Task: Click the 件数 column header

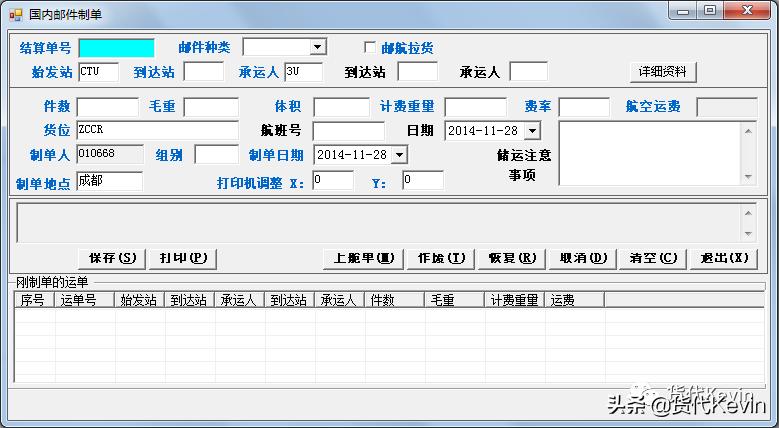Action: coord(394,300)
